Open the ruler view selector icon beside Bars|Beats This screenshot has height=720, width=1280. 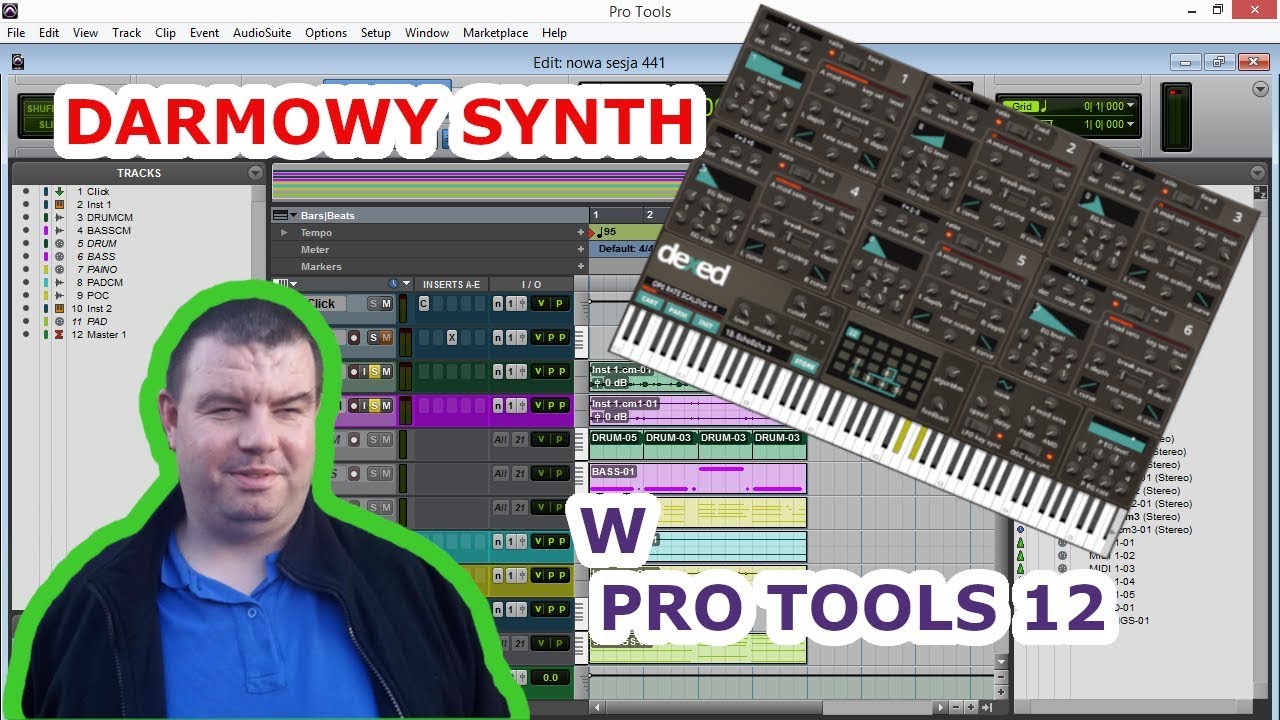[x=281, y=215]
